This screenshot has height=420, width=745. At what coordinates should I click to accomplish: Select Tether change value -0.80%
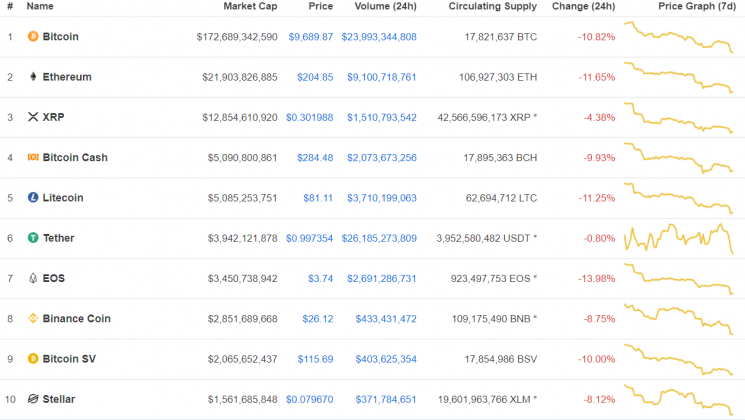point(599,239)
